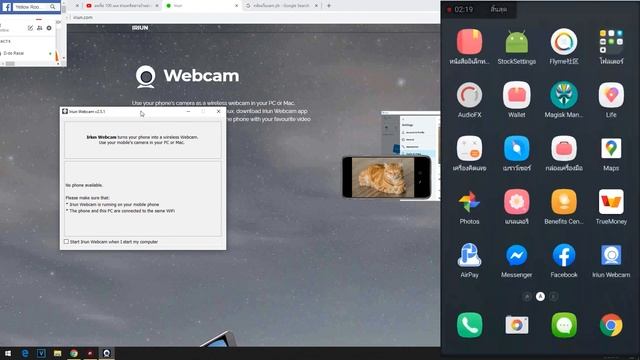Open Facebook chat settings gear
This screenshot has width=640, height=360.
49,28
